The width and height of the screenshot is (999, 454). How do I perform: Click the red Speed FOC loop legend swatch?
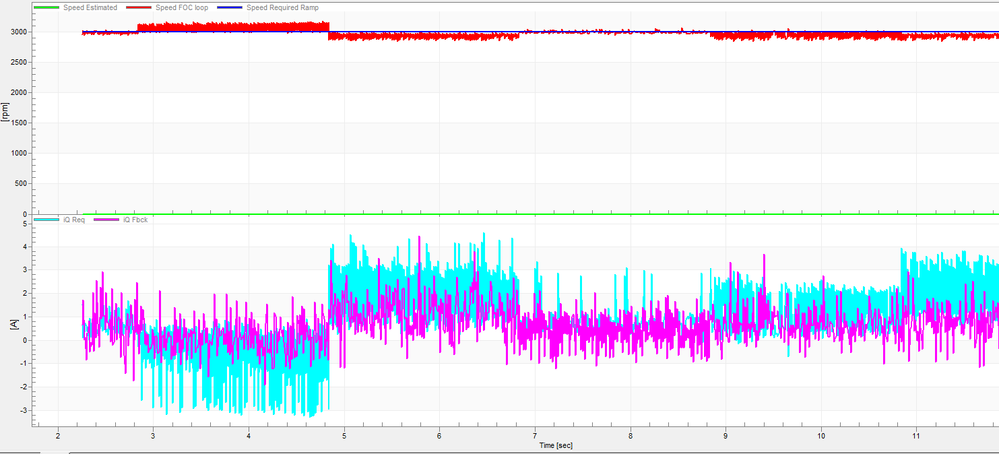tap(138, 8)
